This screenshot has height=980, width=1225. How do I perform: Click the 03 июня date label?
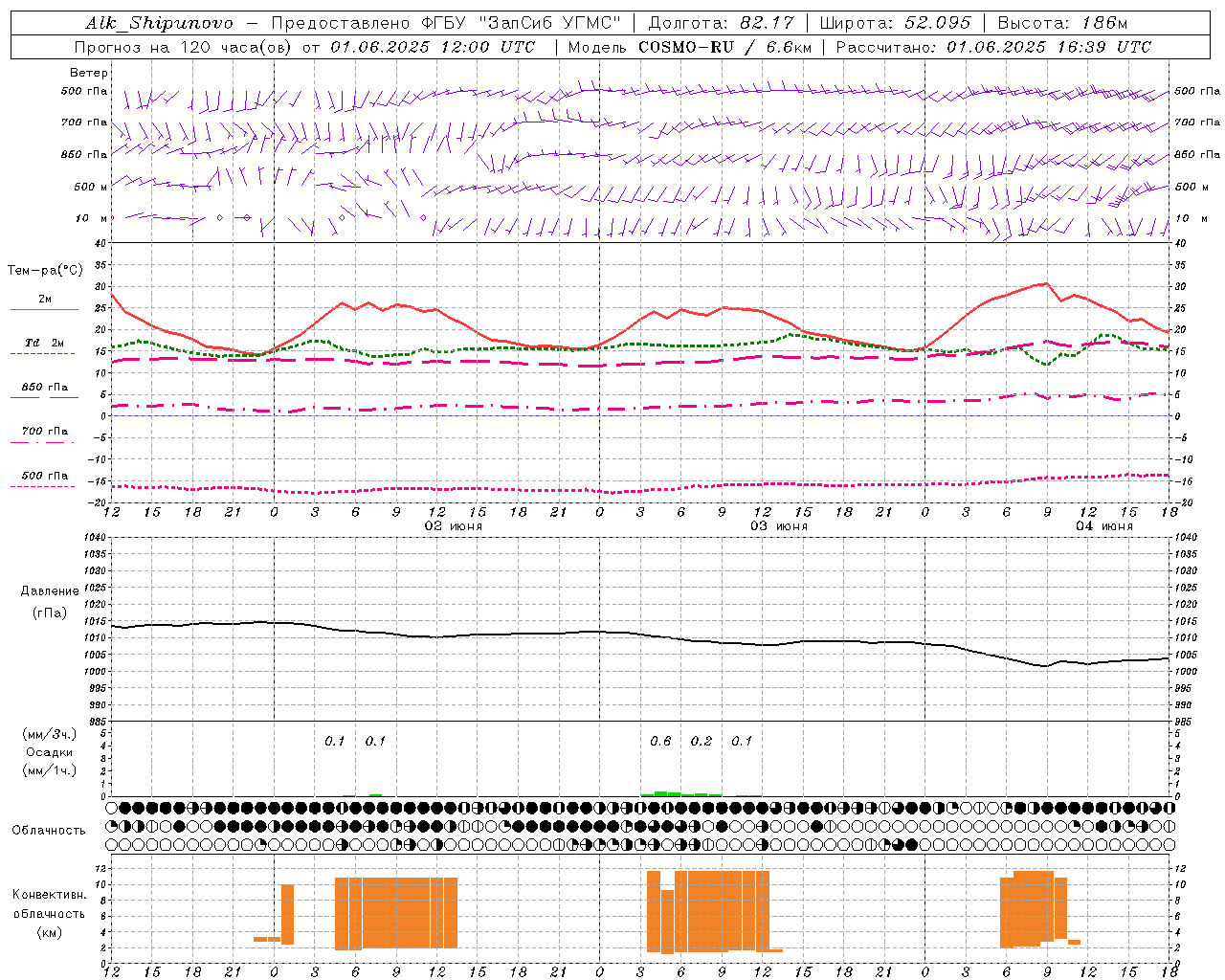[779, 526]
